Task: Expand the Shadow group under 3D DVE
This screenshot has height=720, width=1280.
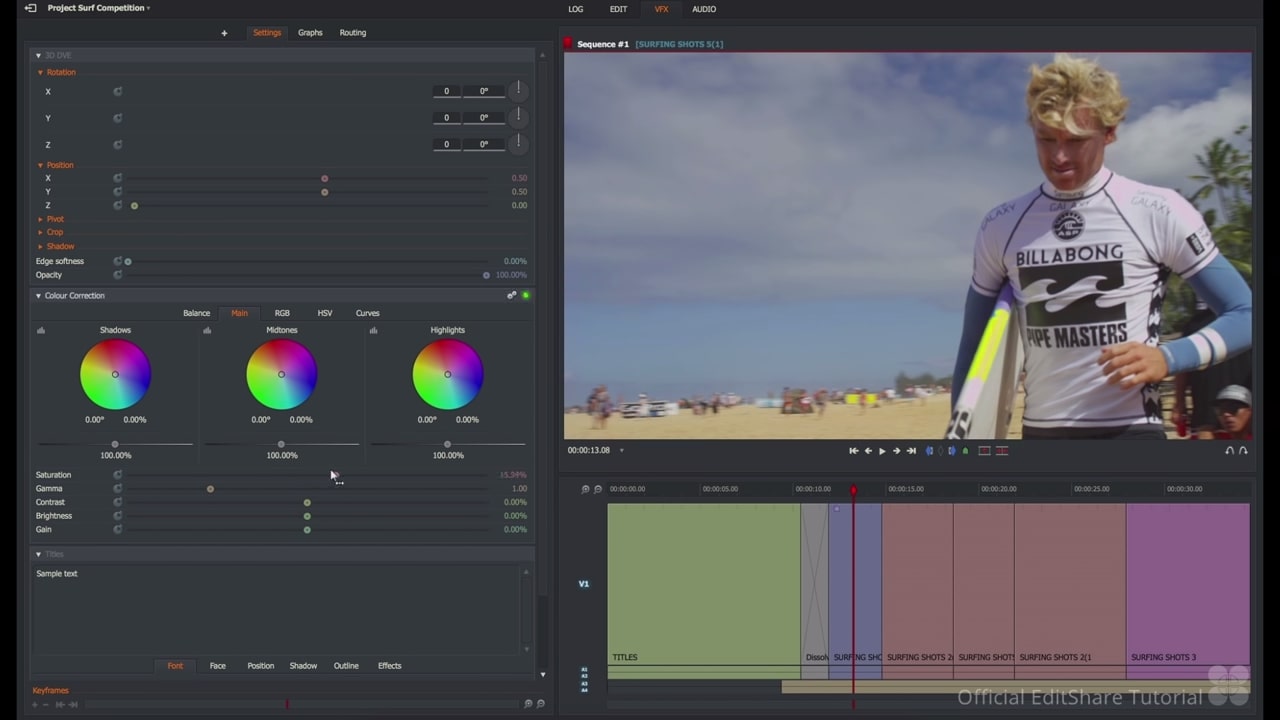Action: click(x=41, y=246)
